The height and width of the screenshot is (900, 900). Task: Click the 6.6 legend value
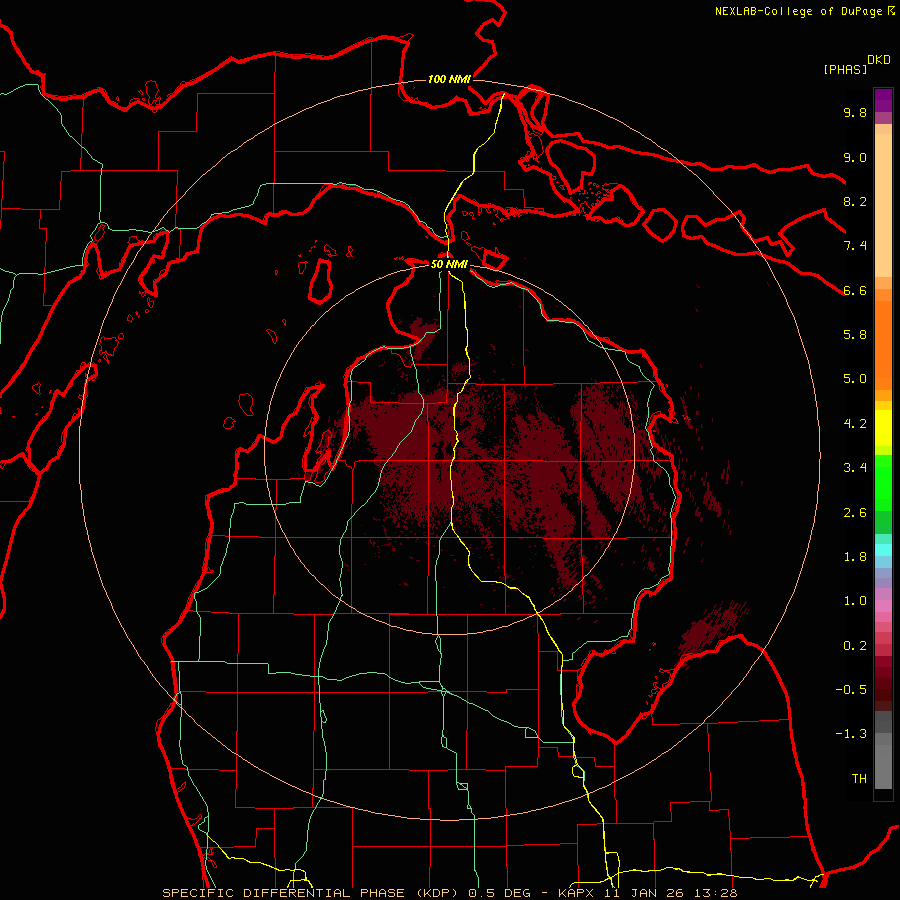tap(855, 290)
